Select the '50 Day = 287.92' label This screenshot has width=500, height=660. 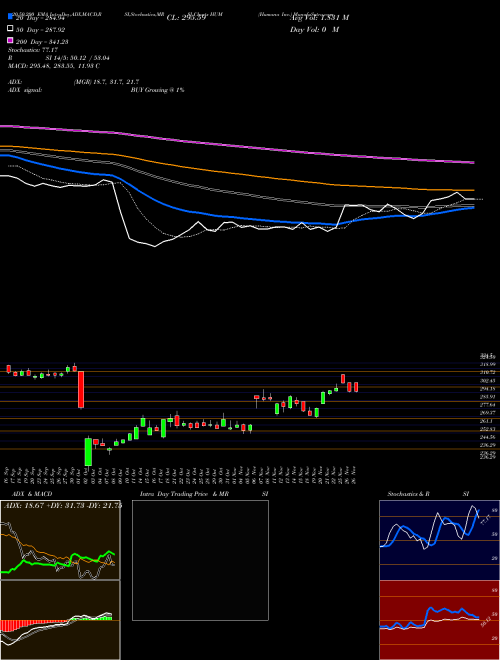[x=41, y=30]
